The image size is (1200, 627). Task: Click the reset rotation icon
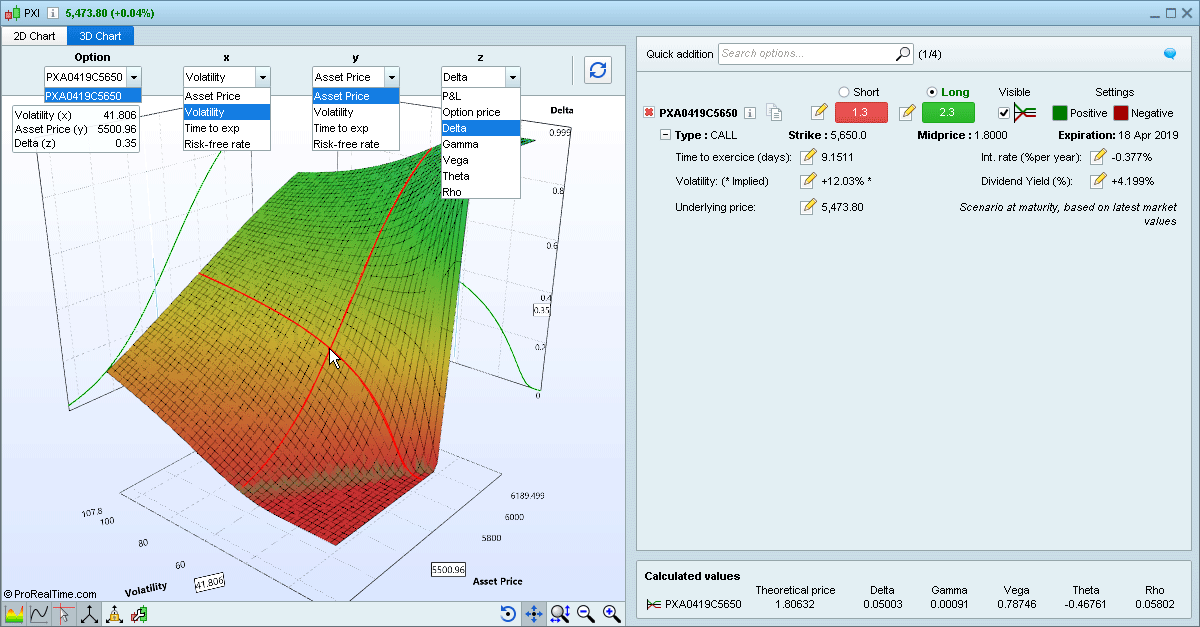[x=510, y=614]
